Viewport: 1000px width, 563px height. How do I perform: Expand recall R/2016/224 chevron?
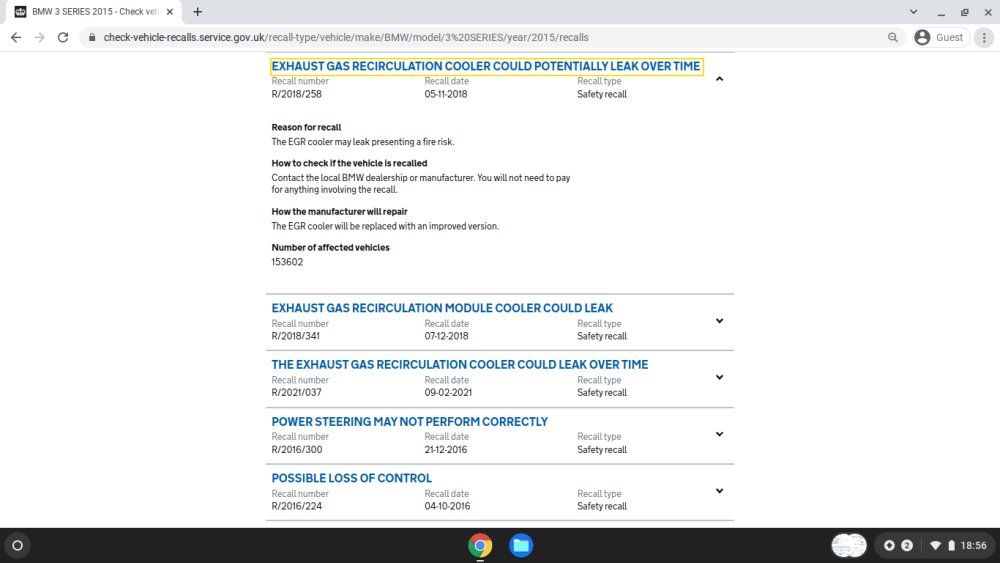[x=719, y=491]
